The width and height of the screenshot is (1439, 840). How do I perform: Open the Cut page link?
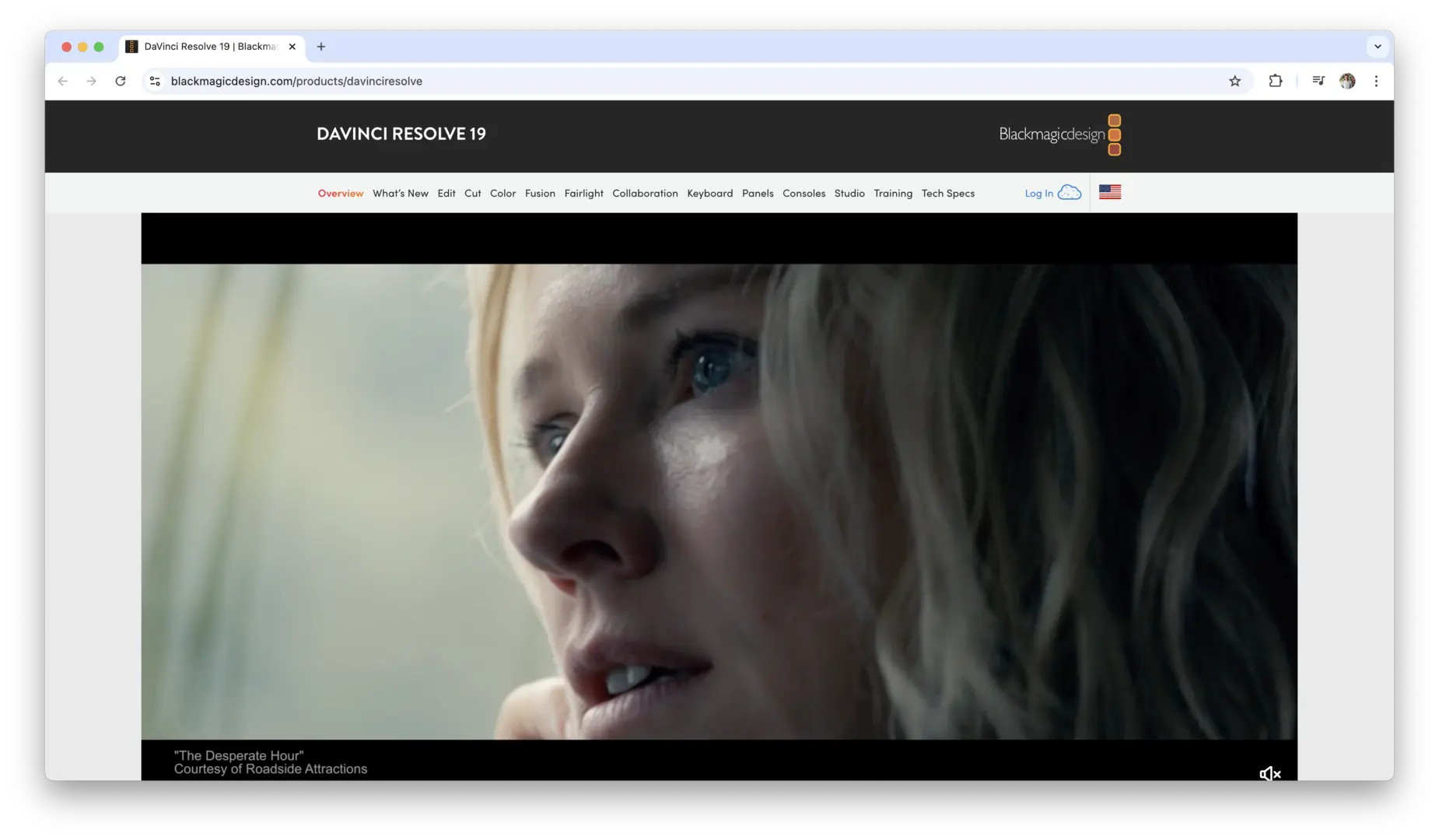click(473, 194)
